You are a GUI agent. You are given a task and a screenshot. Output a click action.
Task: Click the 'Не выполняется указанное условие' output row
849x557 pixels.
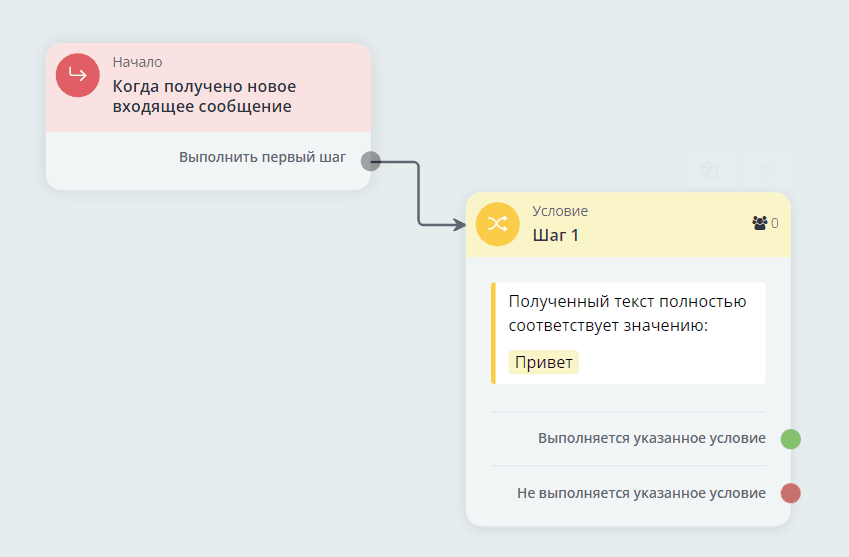(x=641, y=493)
